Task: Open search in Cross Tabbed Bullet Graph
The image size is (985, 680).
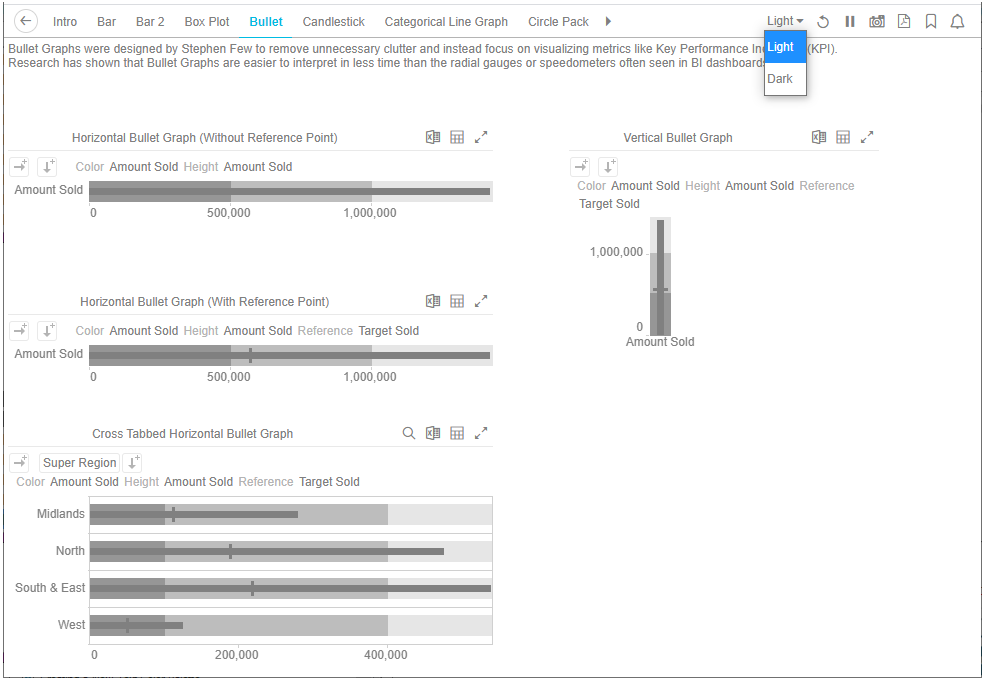Action: [409, 434]
